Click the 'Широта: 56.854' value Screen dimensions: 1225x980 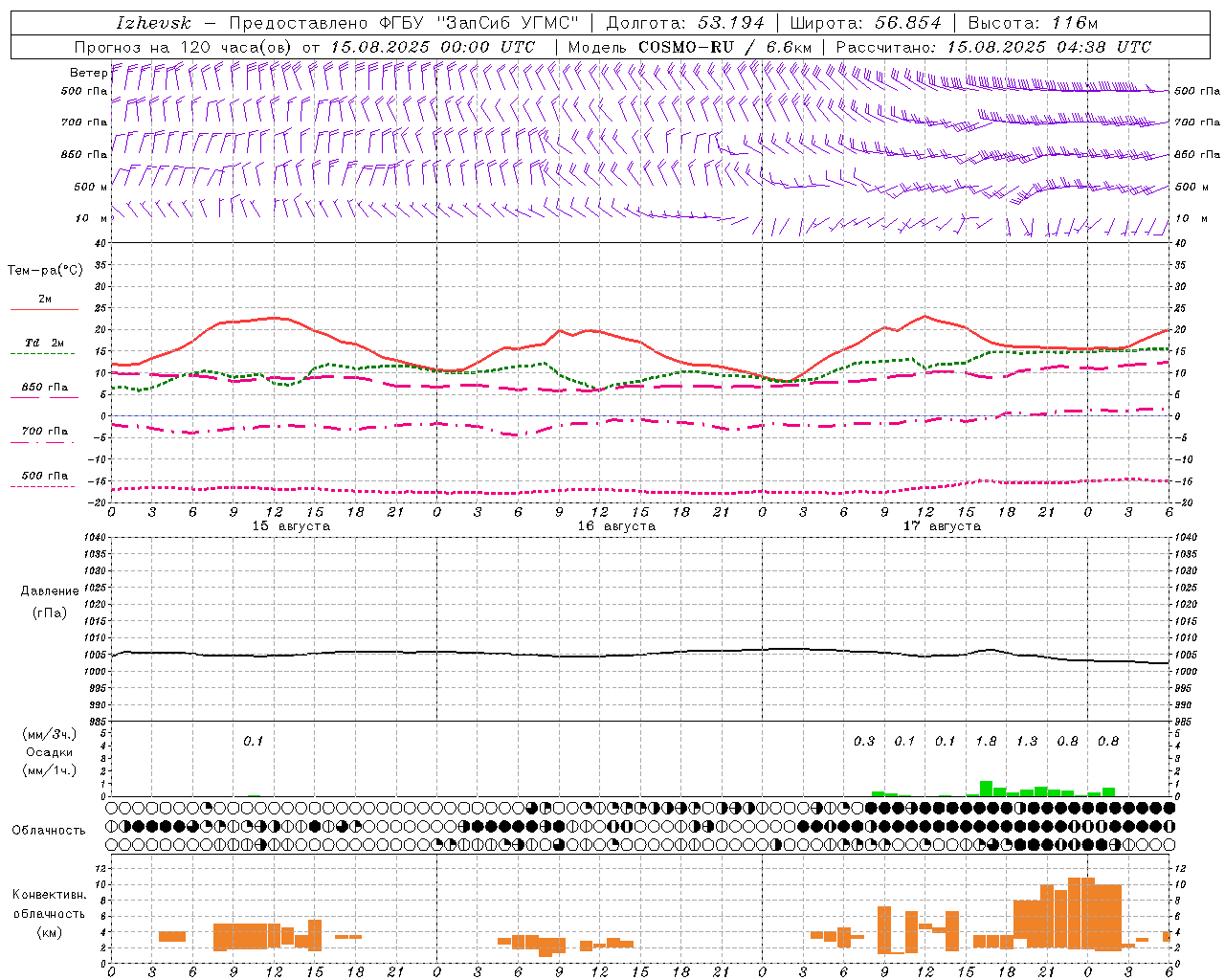866,23
